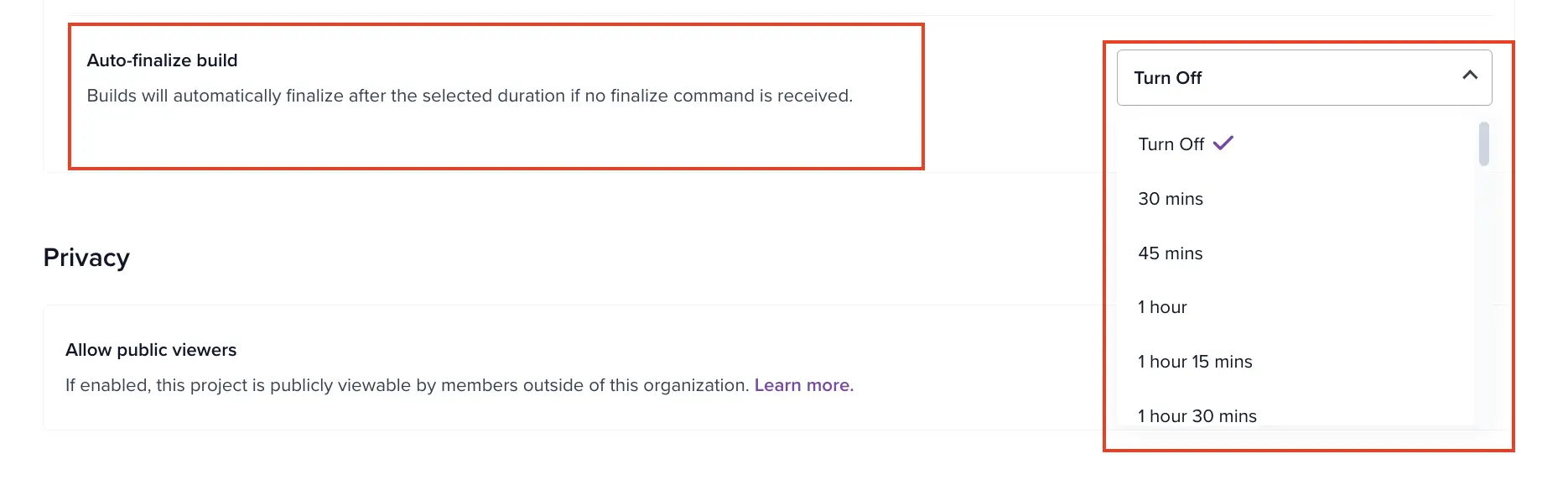This screenshot has width=1568, height=480.
Task: Click the dropdown list scrollbar thumb
Action: click(1483, 143)
